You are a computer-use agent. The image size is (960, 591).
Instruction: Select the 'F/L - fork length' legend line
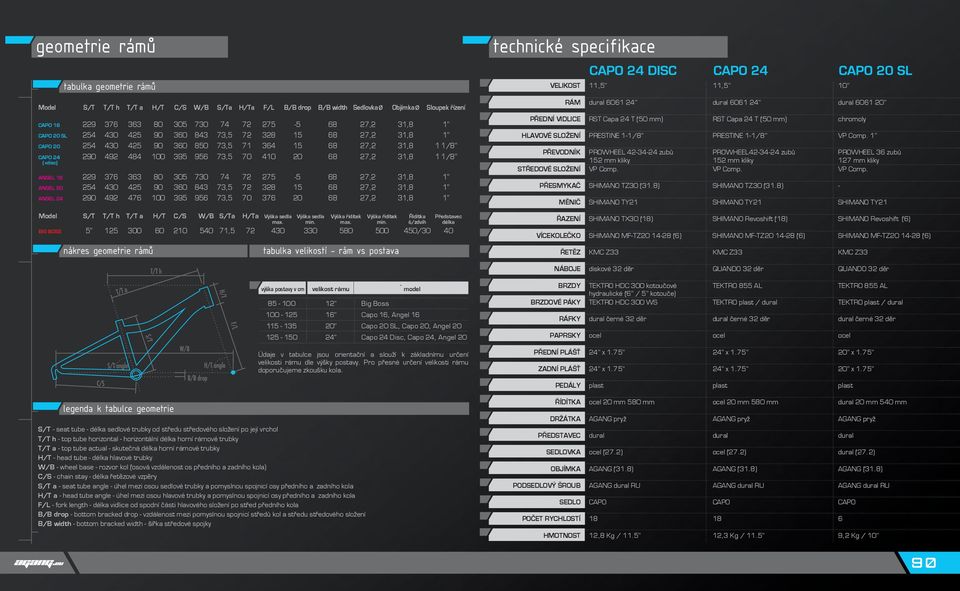(x=168, y=505)
